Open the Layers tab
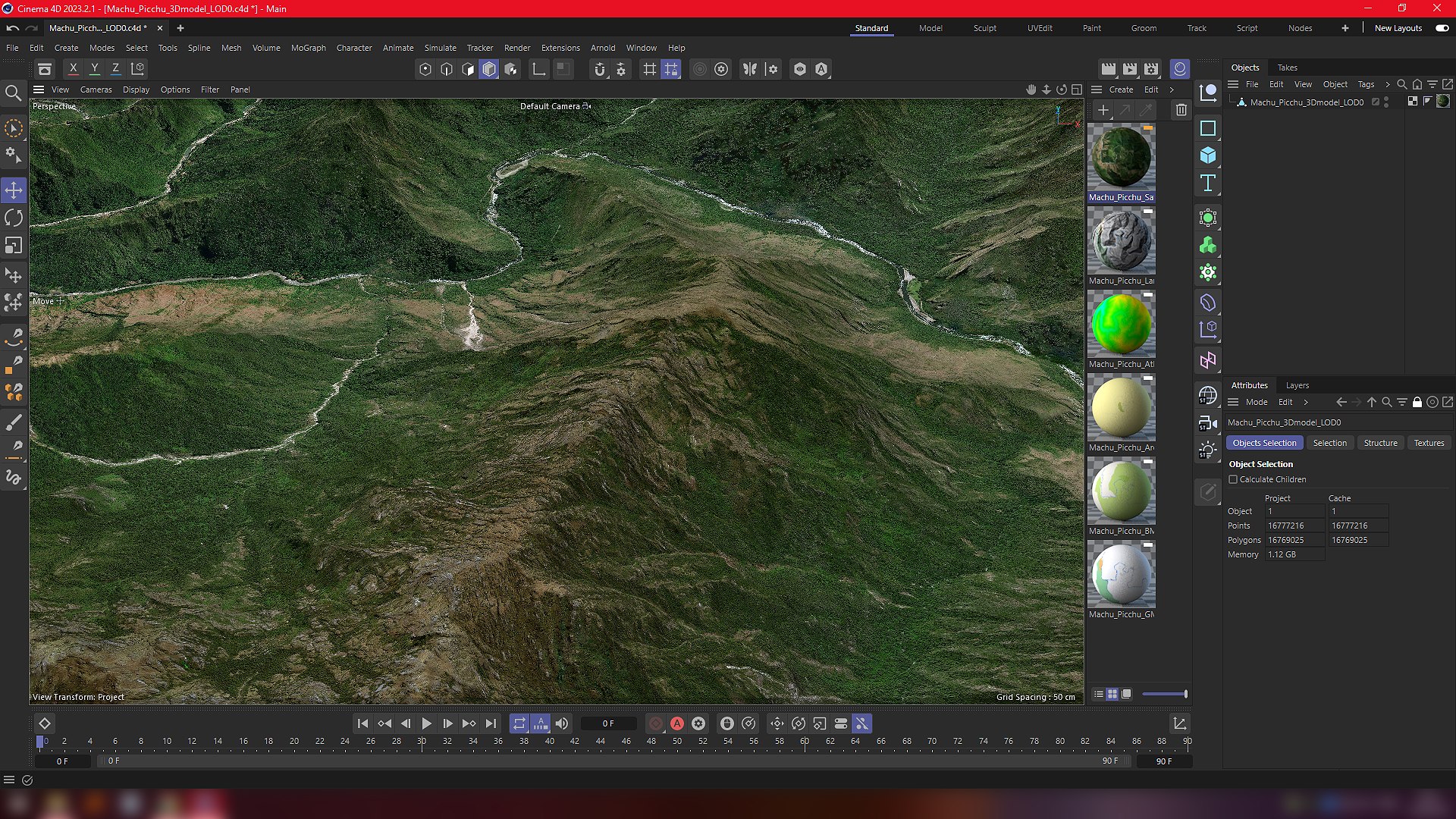The width and height of the screenshot is (1456, 819). pos(1297,385)
